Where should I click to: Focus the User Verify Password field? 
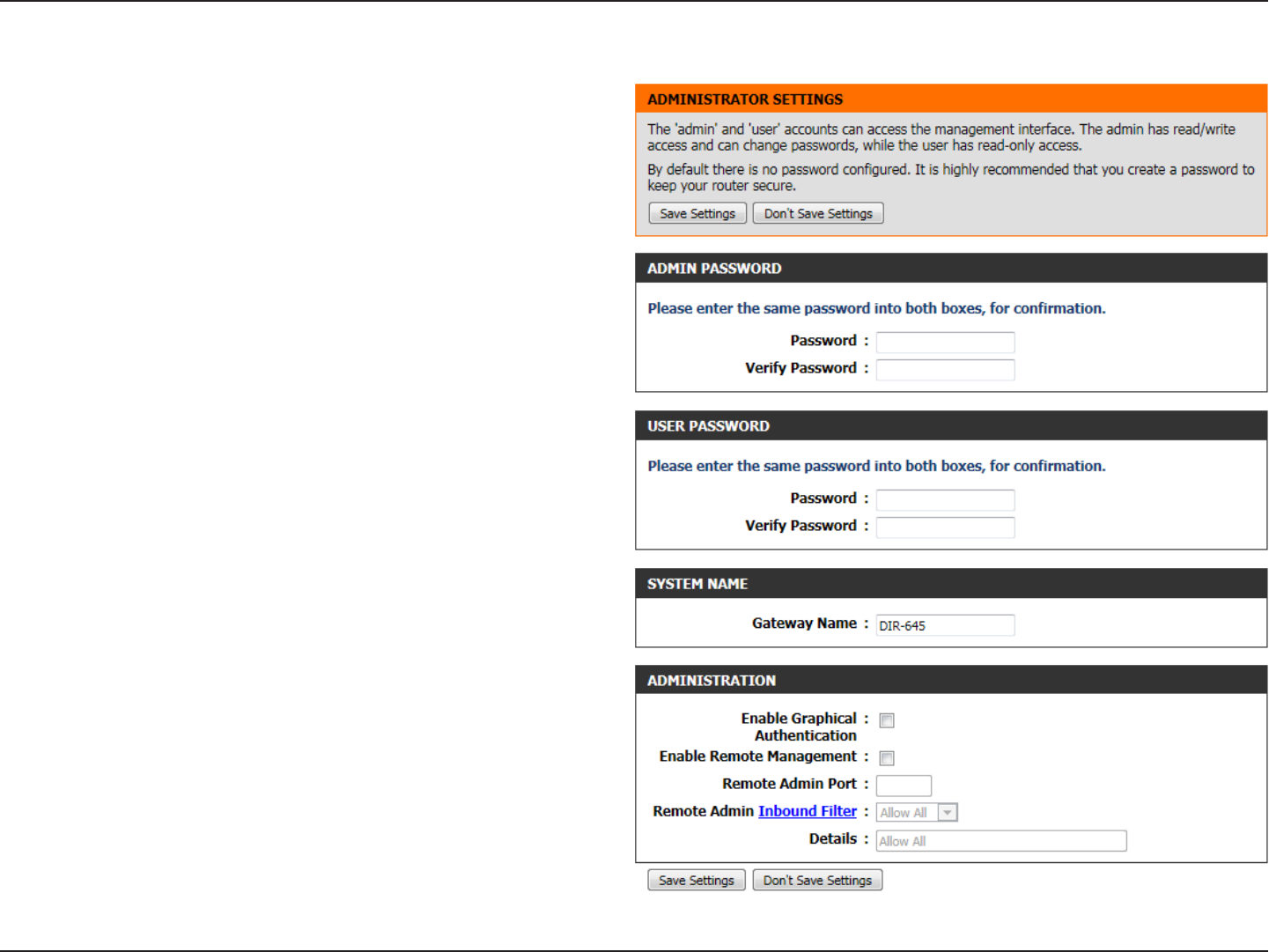tap(945, 528)
